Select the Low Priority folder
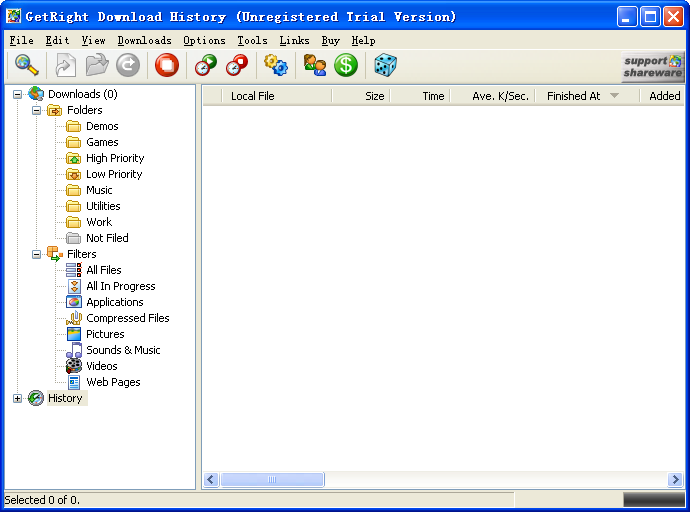This screenshot has width=690, height=512. coord(114,174)
